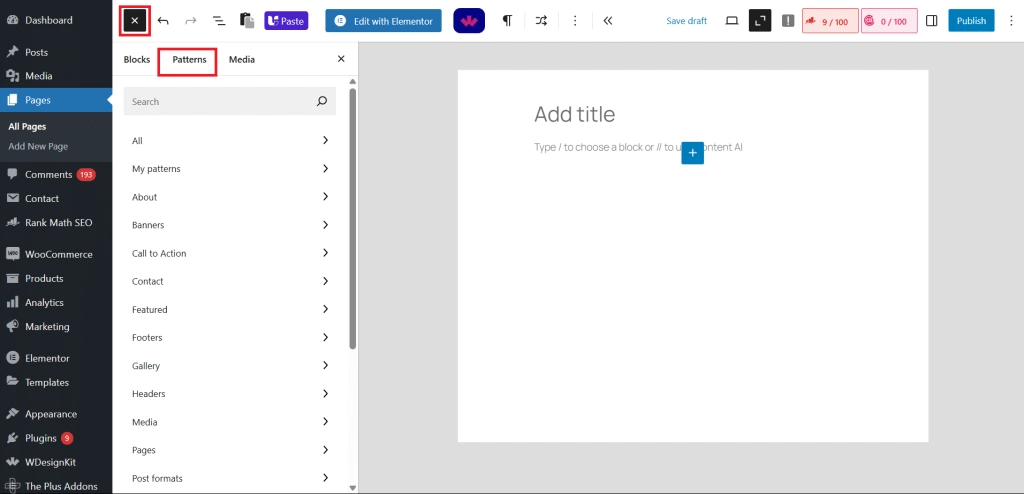Expand the Banners pattern category
This screenshot has height=494, width=1024.
tap(229, 225)
